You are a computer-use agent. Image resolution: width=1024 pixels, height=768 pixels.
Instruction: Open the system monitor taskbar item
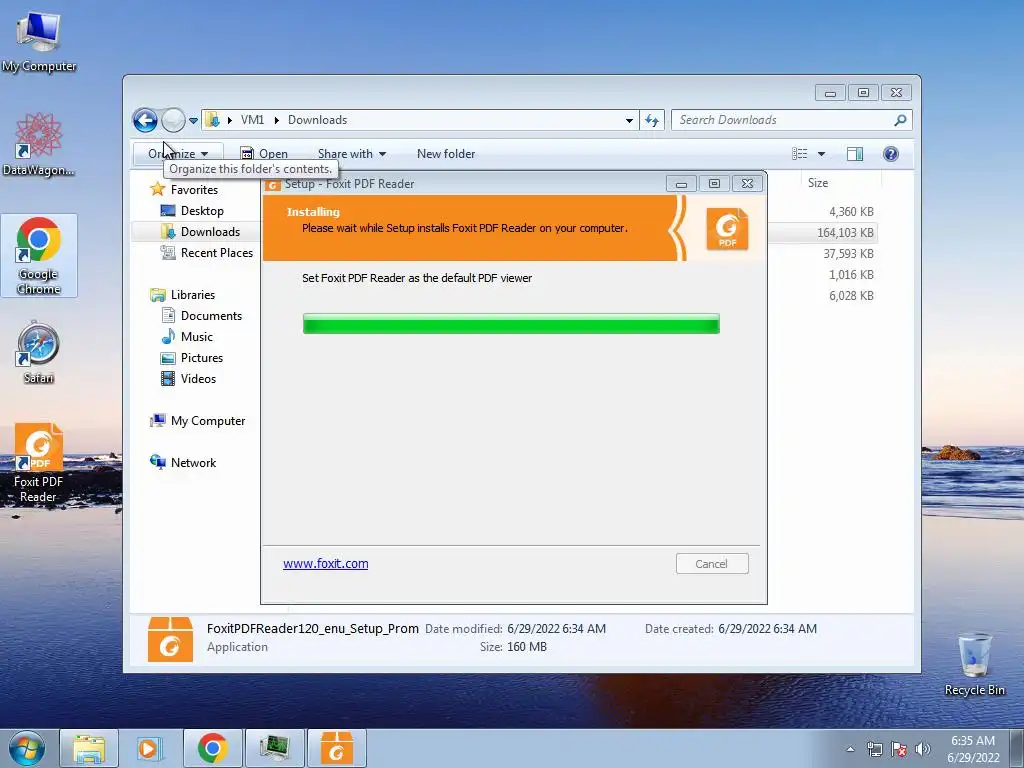274,748
